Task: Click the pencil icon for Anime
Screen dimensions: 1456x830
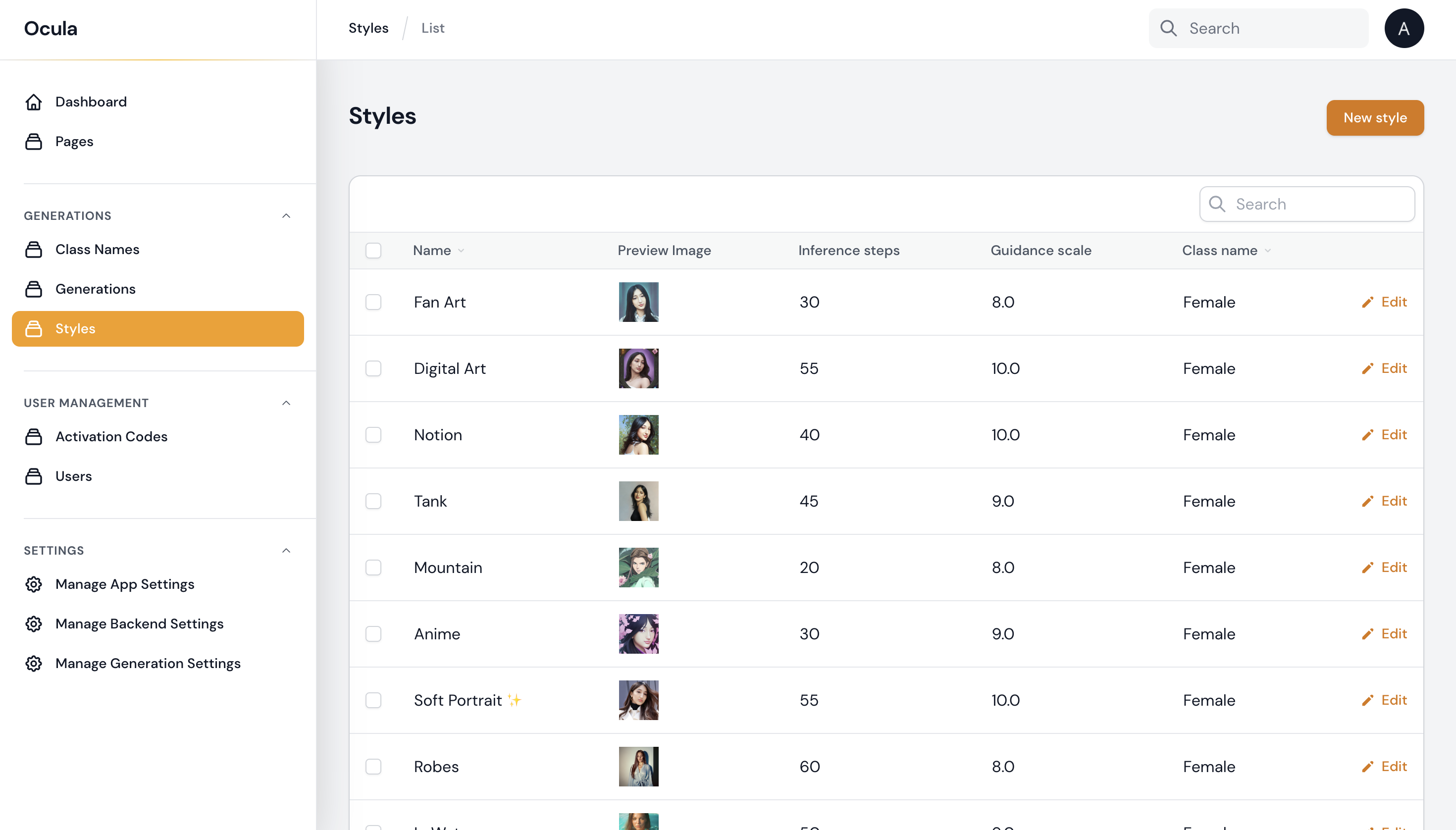Action: pos(1367,634)
